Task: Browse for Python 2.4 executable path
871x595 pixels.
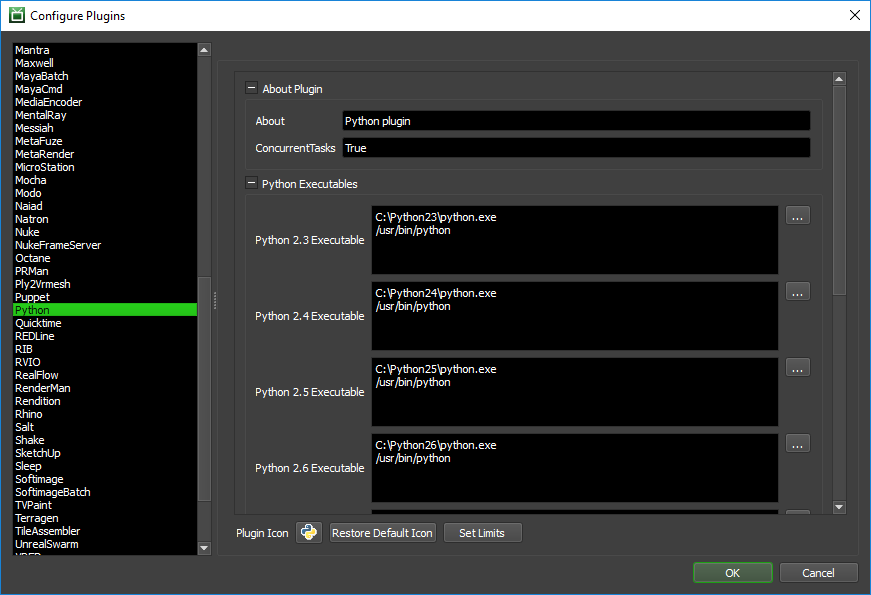Action: click(798, 292)
